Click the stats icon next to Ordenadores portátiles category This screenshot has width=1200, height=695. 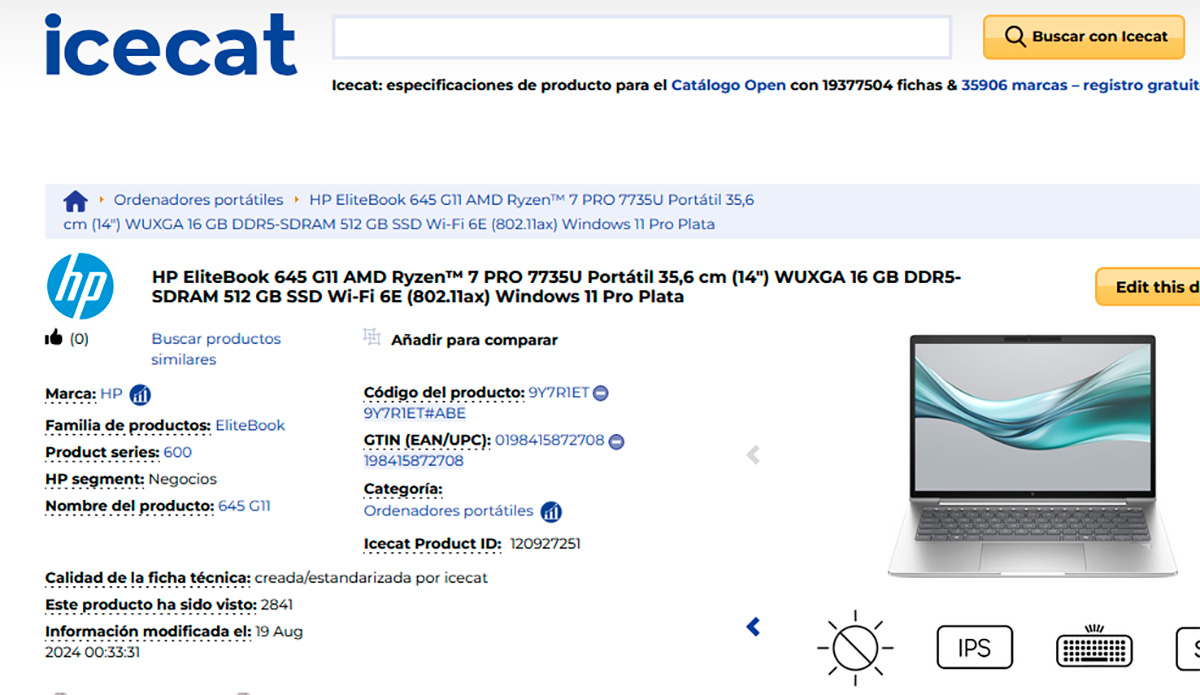551,512
